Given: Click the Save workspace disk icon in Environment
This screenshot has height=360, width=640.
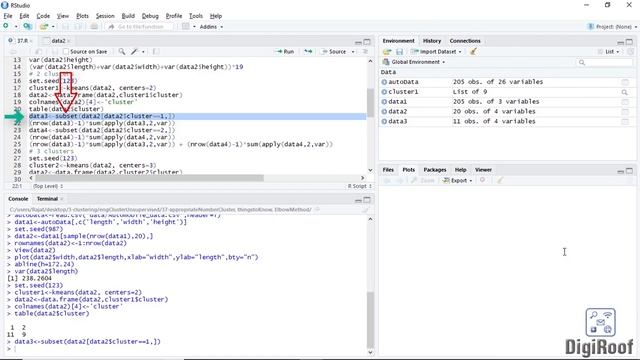Looking at the screenshot, I should [400, 52].
